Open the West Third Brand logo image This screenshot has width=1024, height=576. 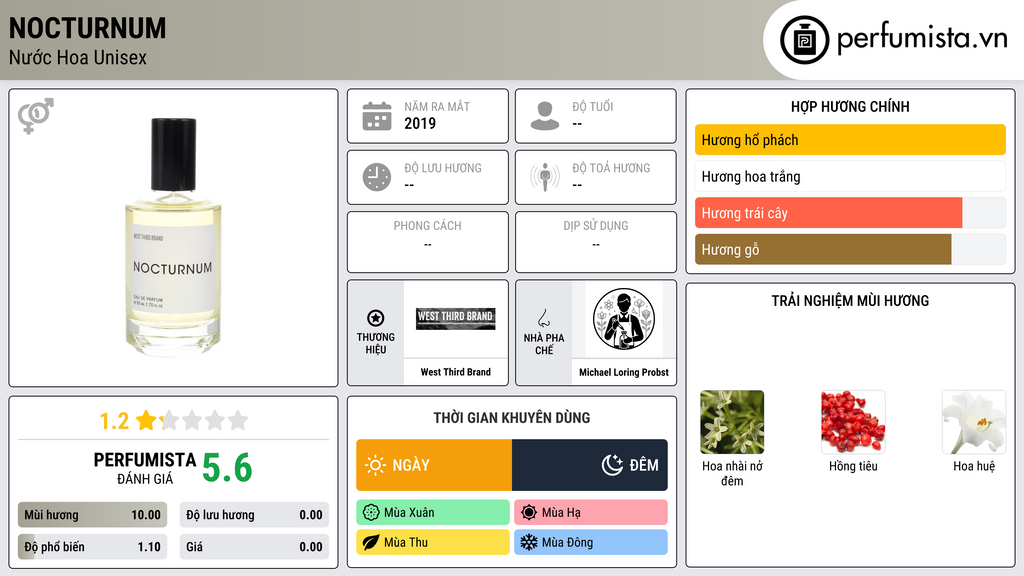(x=456, y=319)
